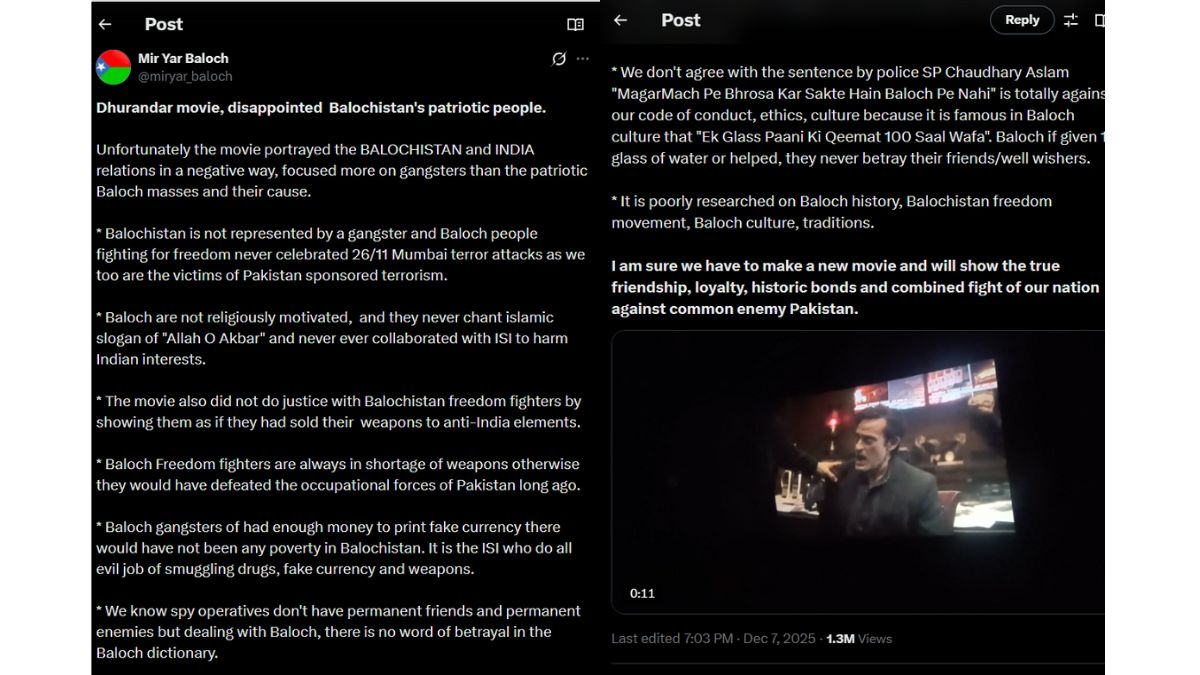Click the reply filter sliders icon
Viewport: 1200px width, 675px height.
[x=1071, y=20]
